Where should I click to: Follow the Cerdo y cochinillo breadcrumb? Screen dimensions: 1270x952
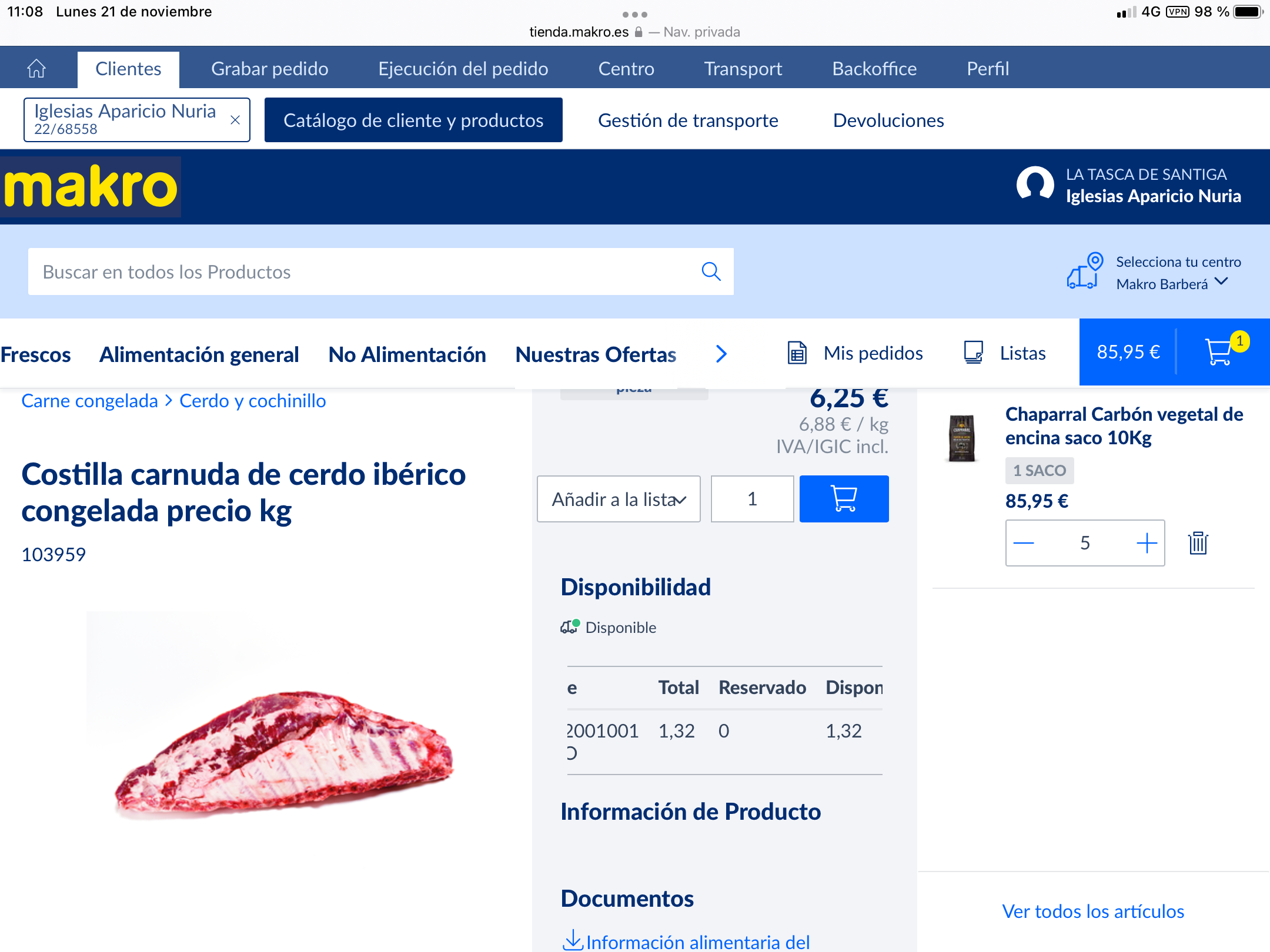253,401
